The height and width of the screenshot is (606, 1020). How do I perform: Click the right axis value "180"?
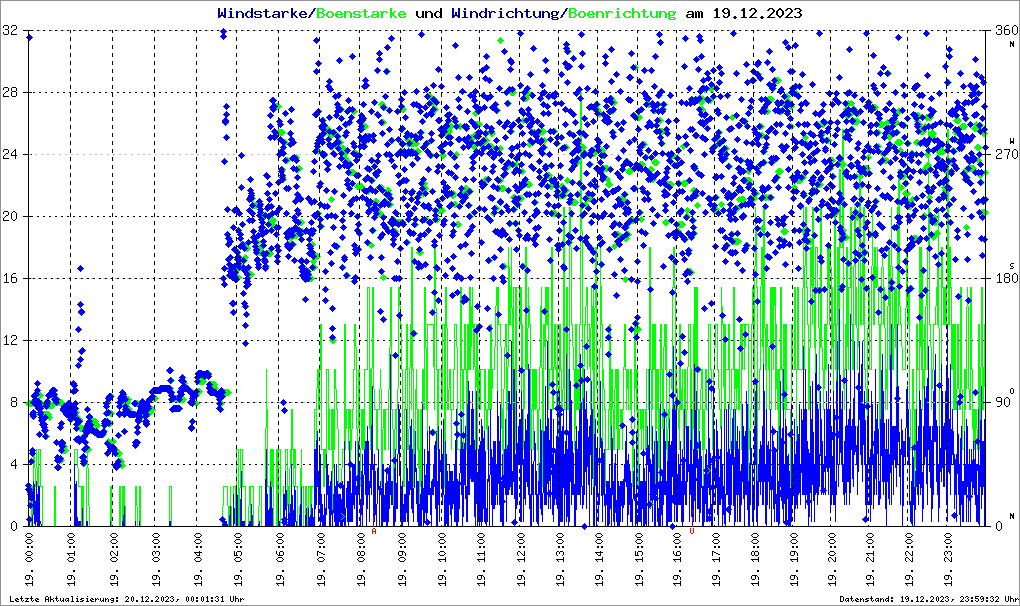click(x=1006, y=278)
